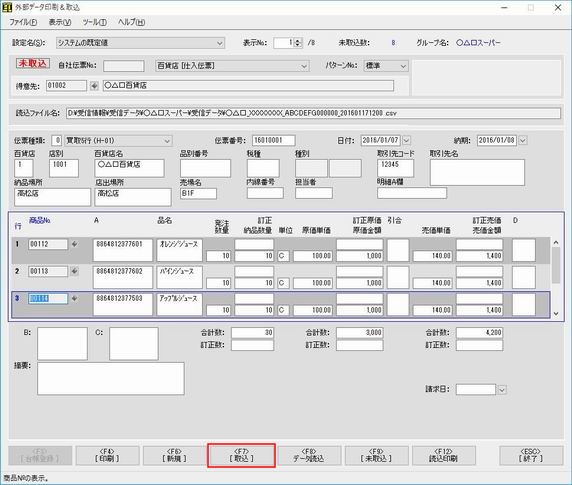Viewport: 572px width, 485px height.
Task: Click the 店別 field 1001
Action: 64,168
